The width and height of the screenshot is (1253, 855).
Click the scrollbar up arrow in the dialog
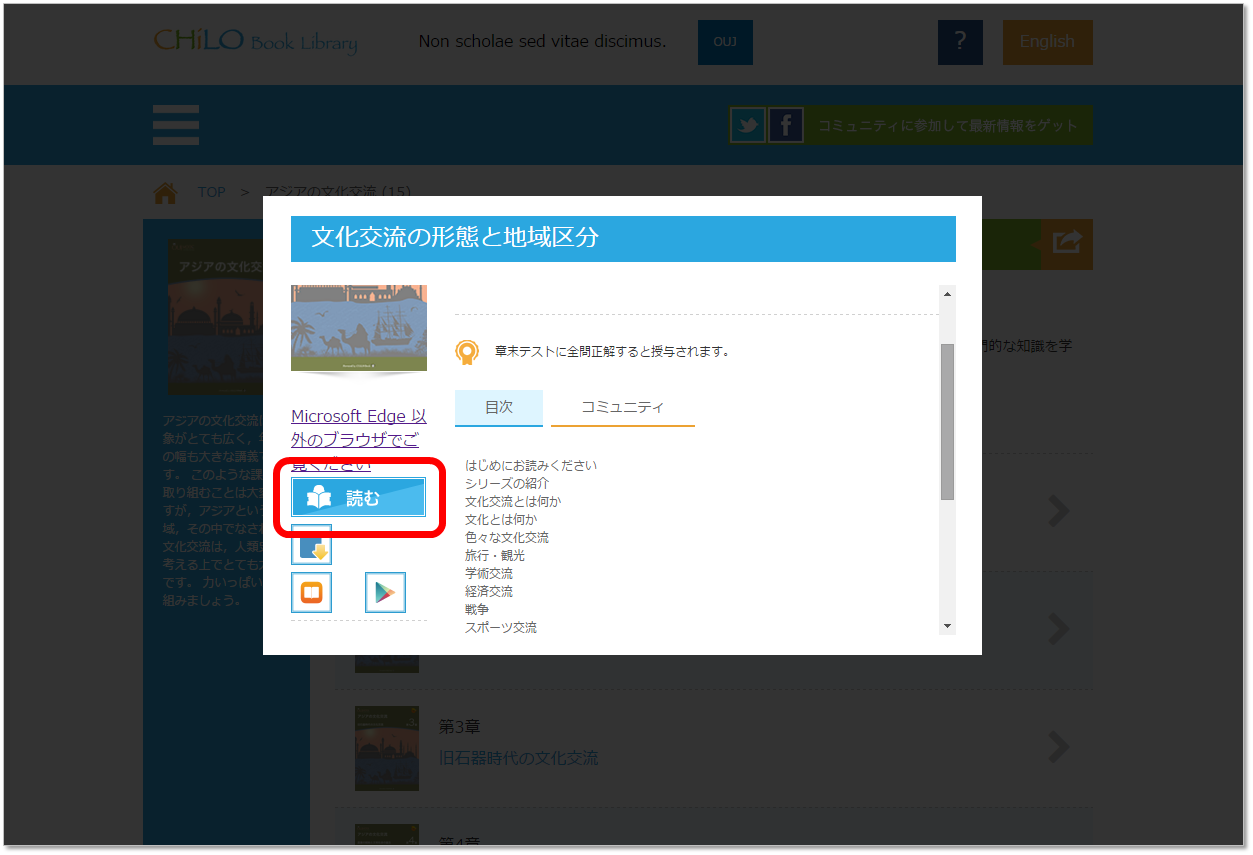point(947,294)
